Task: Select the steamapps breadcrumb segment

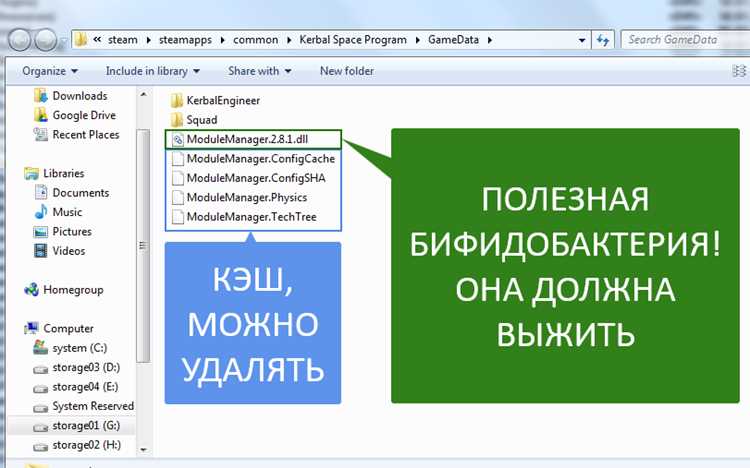Action: (185, 40)
